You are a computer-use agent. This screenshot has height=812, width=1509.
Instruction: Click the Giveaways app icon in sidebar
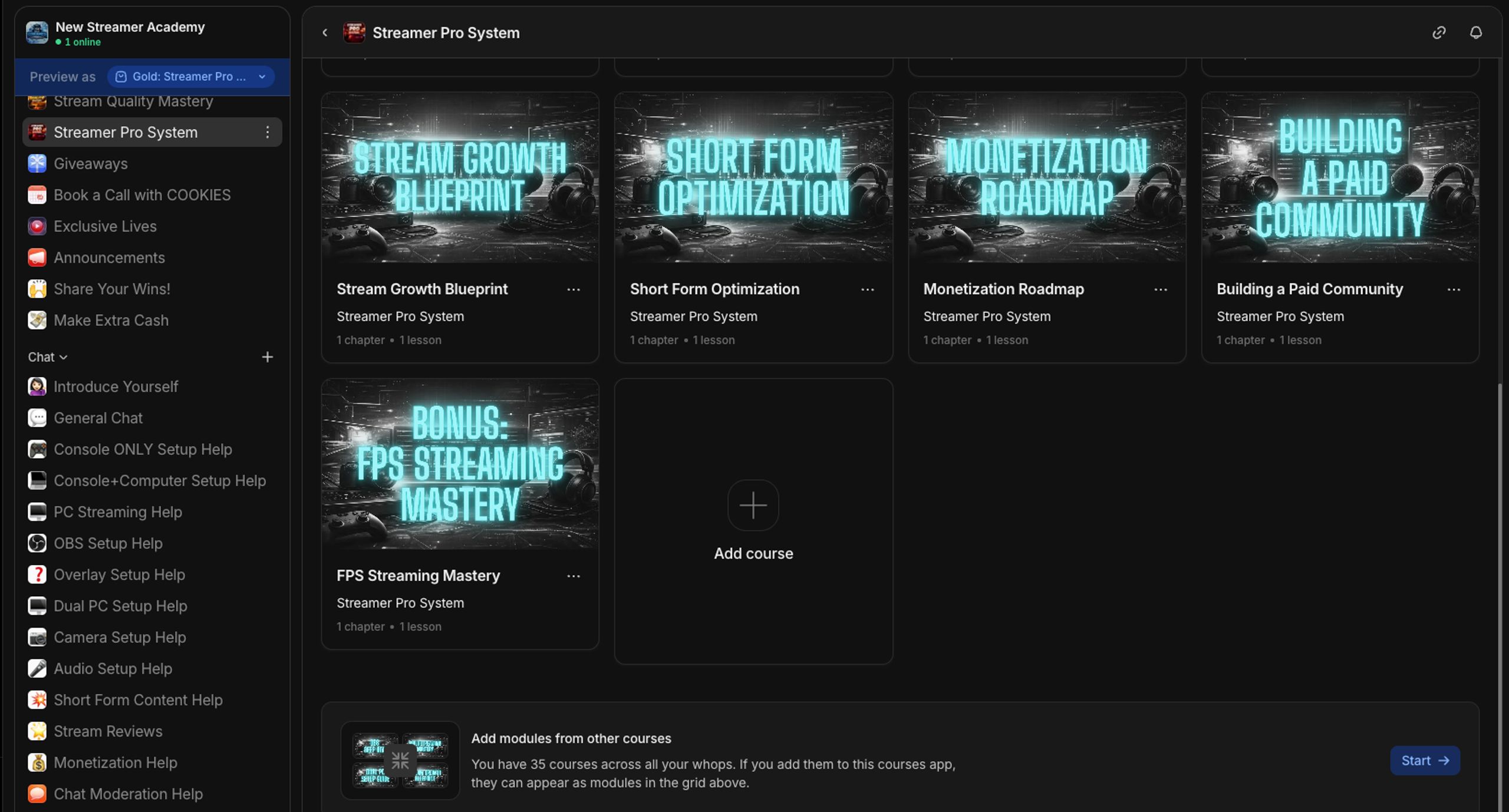click(37, 163)
